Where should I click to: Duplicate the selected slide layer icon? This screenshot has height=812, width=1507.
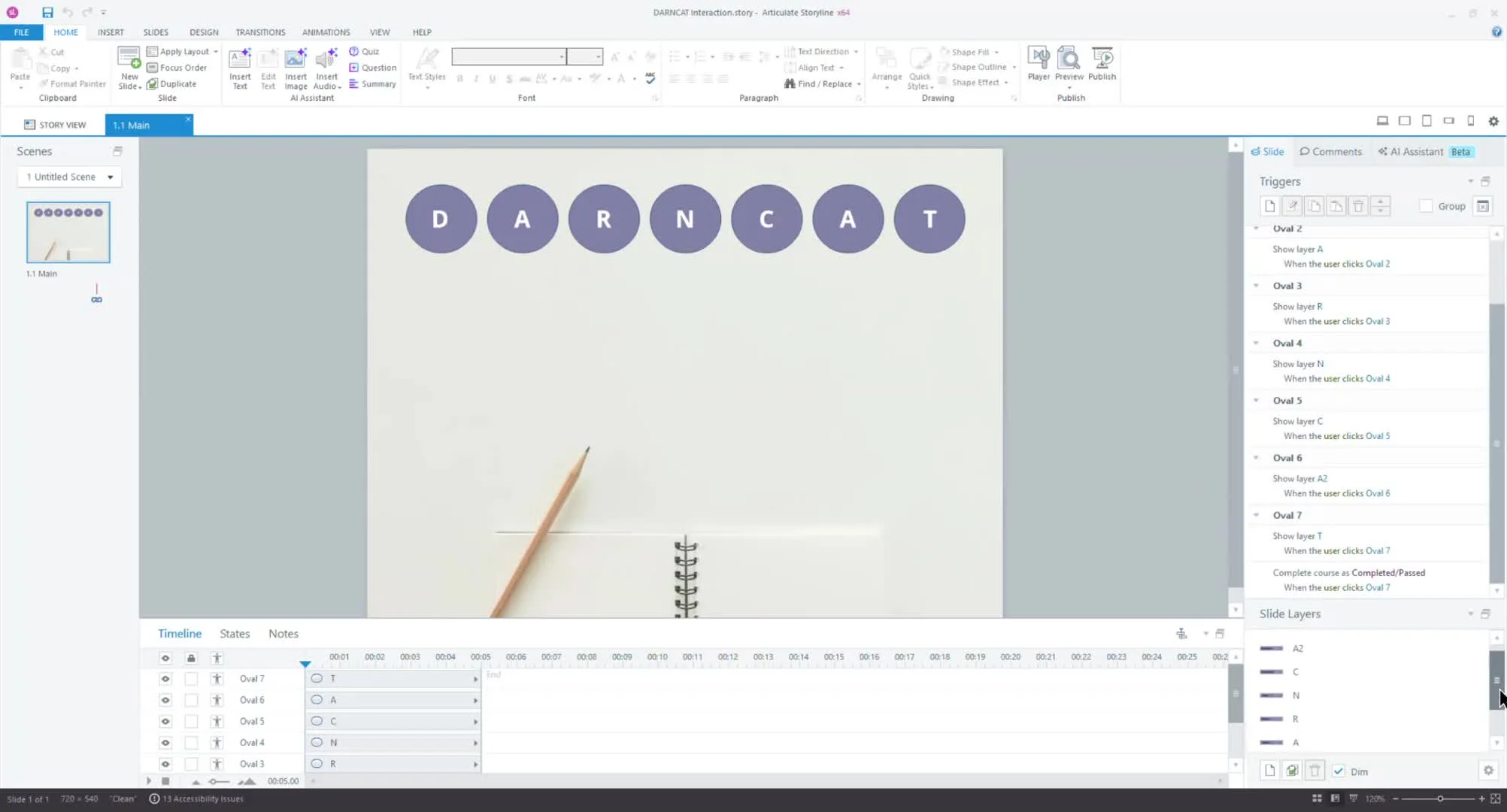click(1292, 771)
